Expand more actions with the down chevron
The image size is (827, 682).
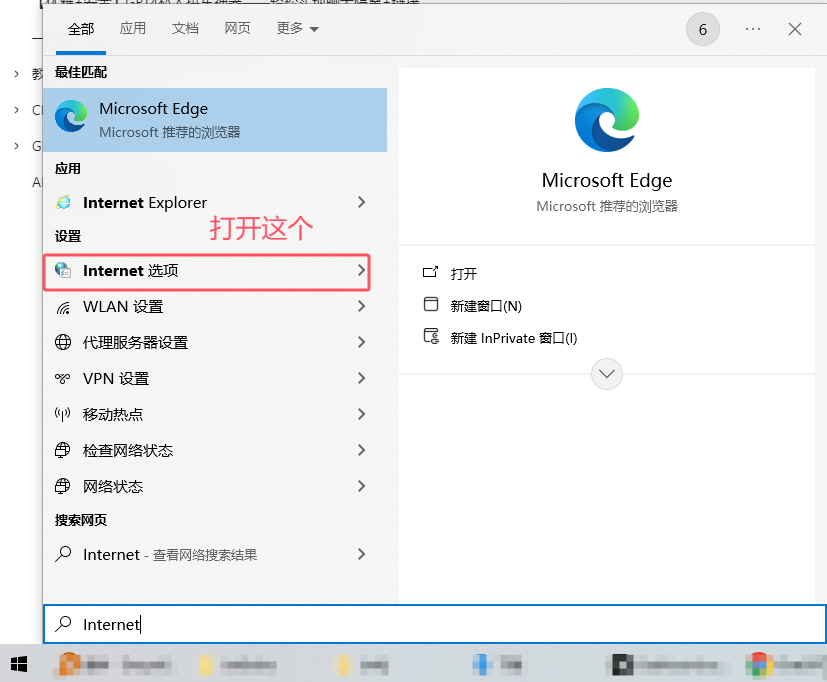point(607,374)
